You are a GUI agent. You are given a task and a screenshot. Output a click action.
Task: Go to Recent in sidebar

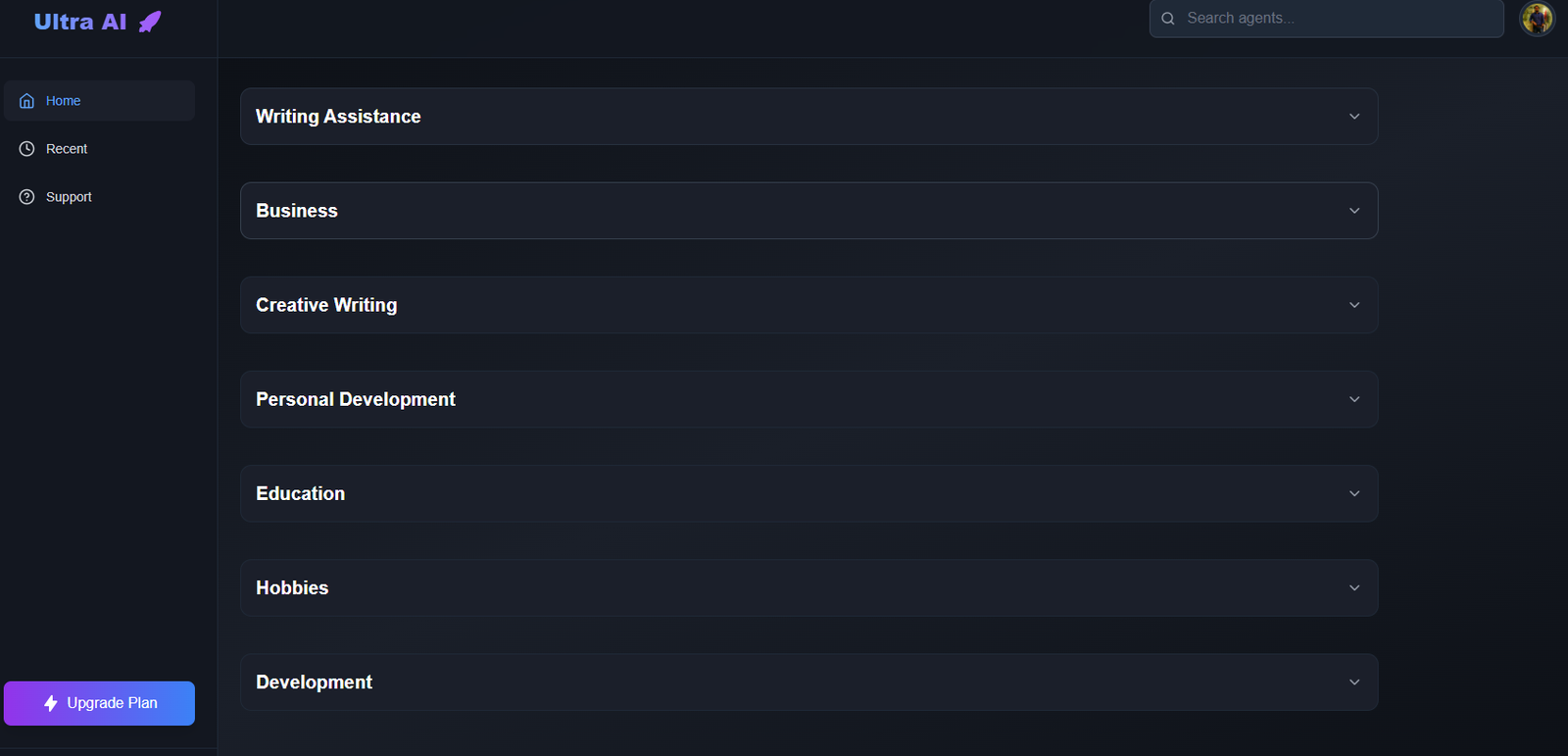point(99,149)
